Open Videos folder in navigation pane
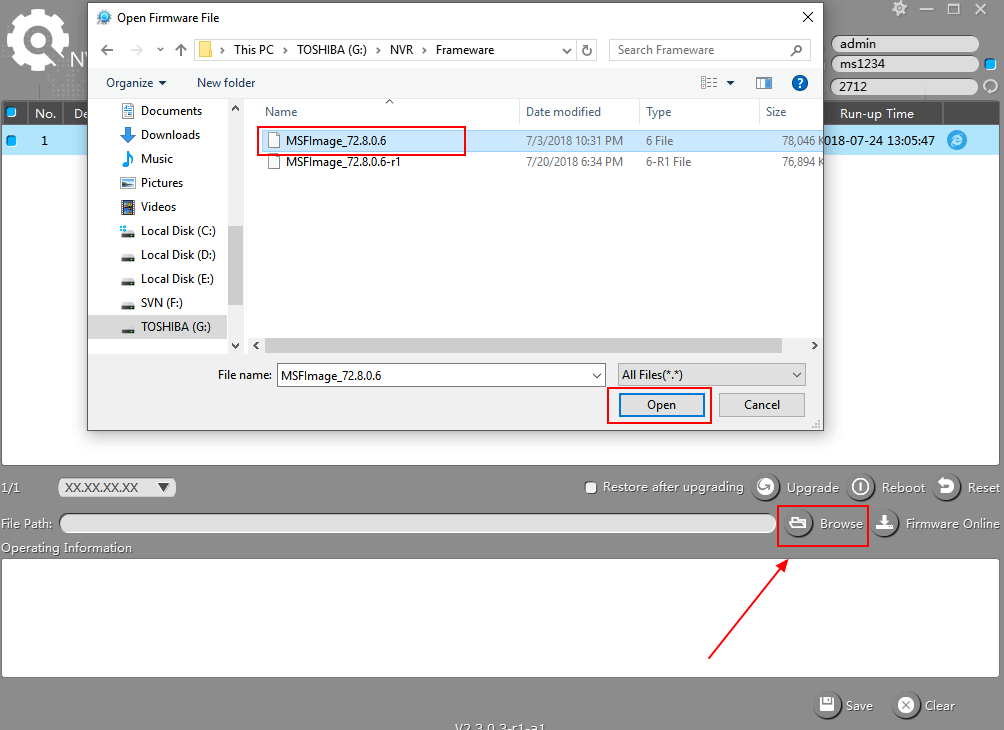This screenshot has height=730, width=1004. click(158, 207)
